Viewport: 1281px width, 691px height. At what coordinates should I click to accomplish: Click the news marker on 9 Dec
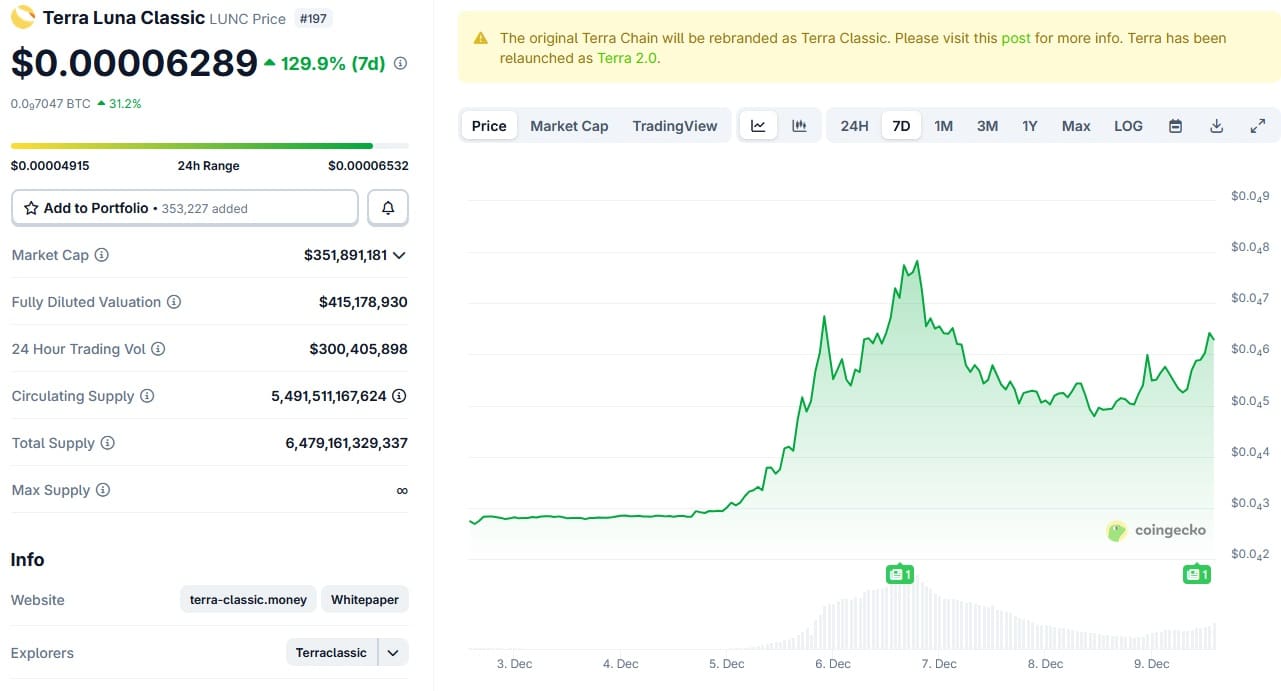tap(1197, 574)
